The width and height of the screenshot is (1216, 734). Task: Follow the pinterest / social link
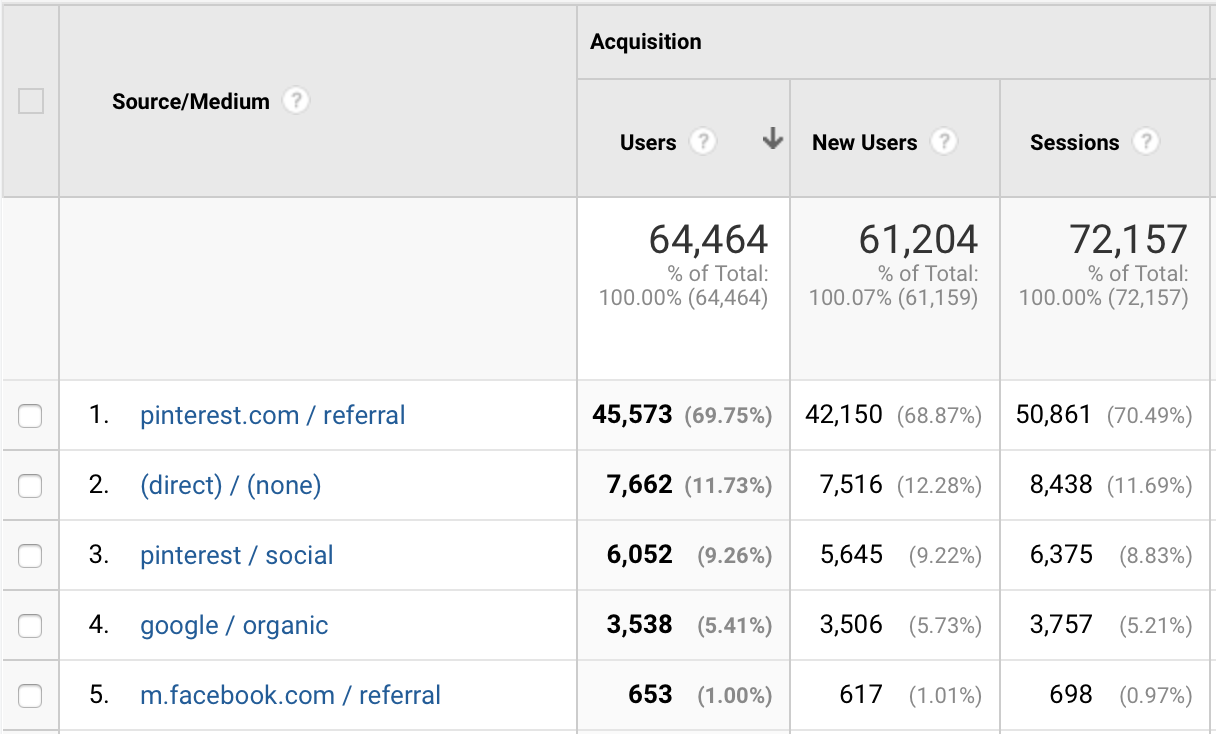click(x=237, y=555)
